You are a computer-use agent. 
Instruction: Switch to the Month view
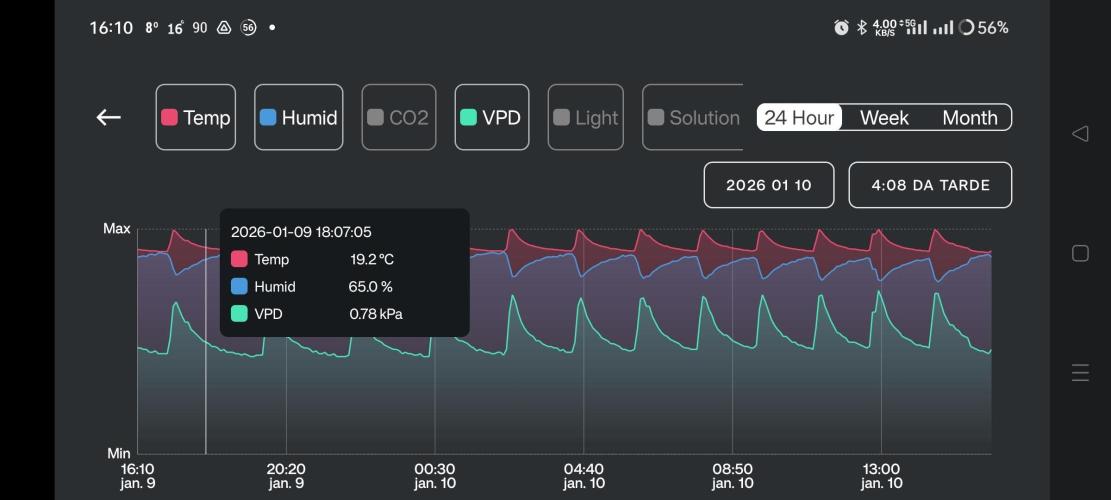969,118
